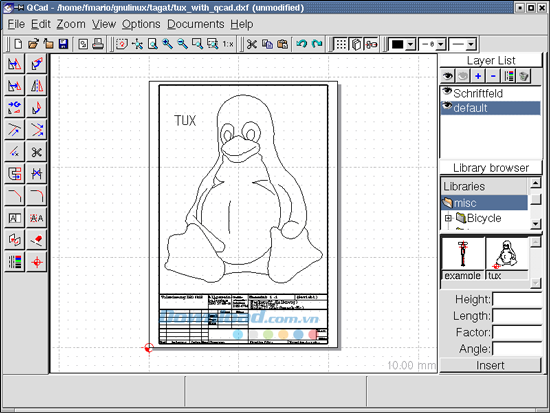
Task: Delete empty layers with trash icon
Action: coord(524,76)
